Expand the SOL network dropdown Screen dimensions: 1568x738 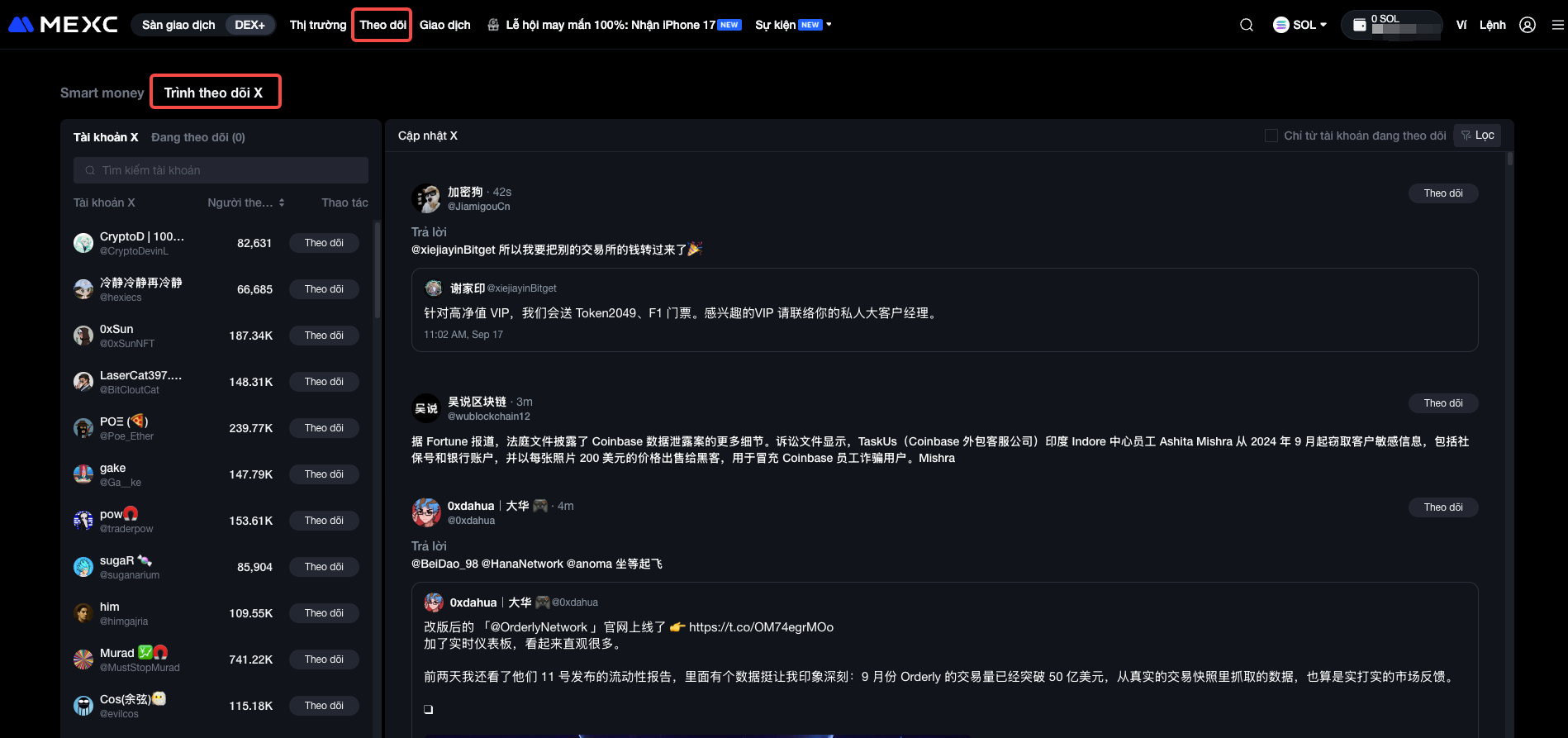(1300, 25)
